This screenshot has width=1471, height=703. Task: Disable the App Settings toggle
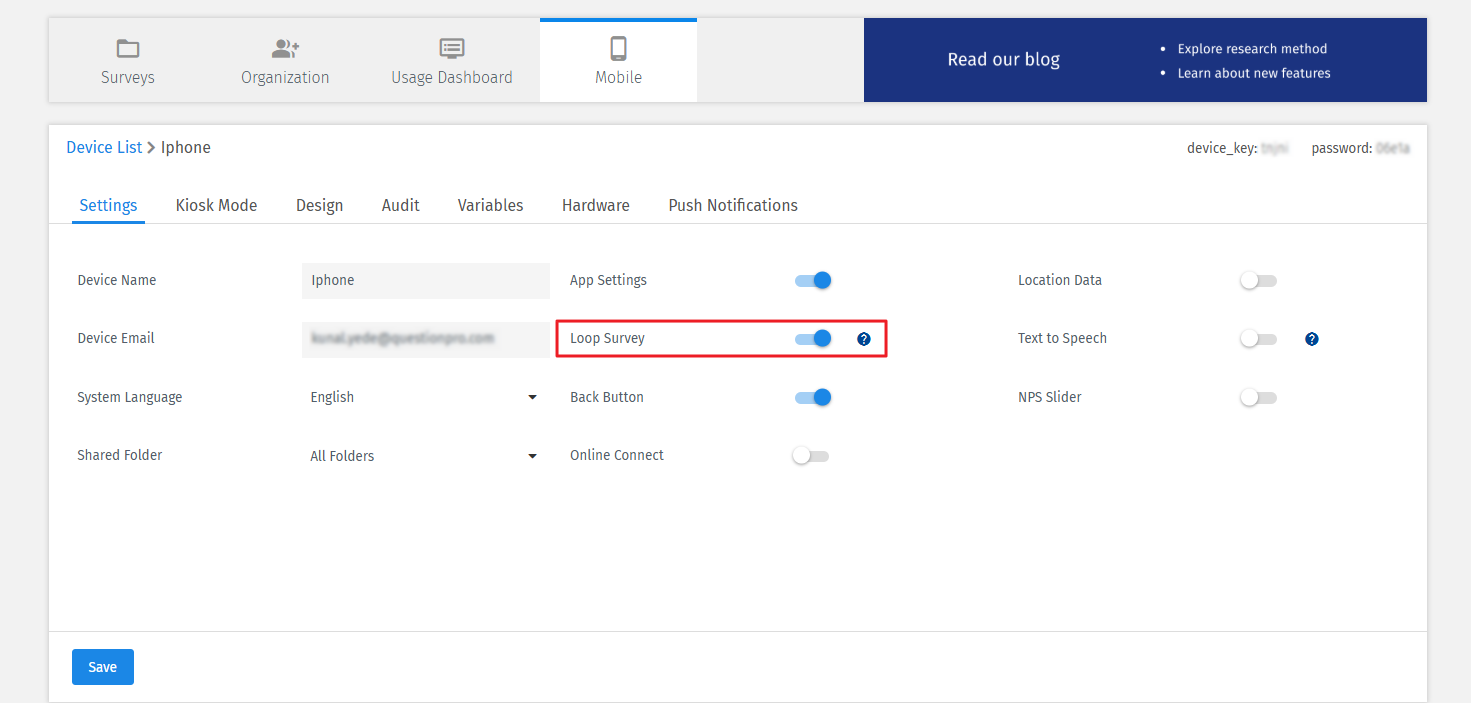click(813, 281)
